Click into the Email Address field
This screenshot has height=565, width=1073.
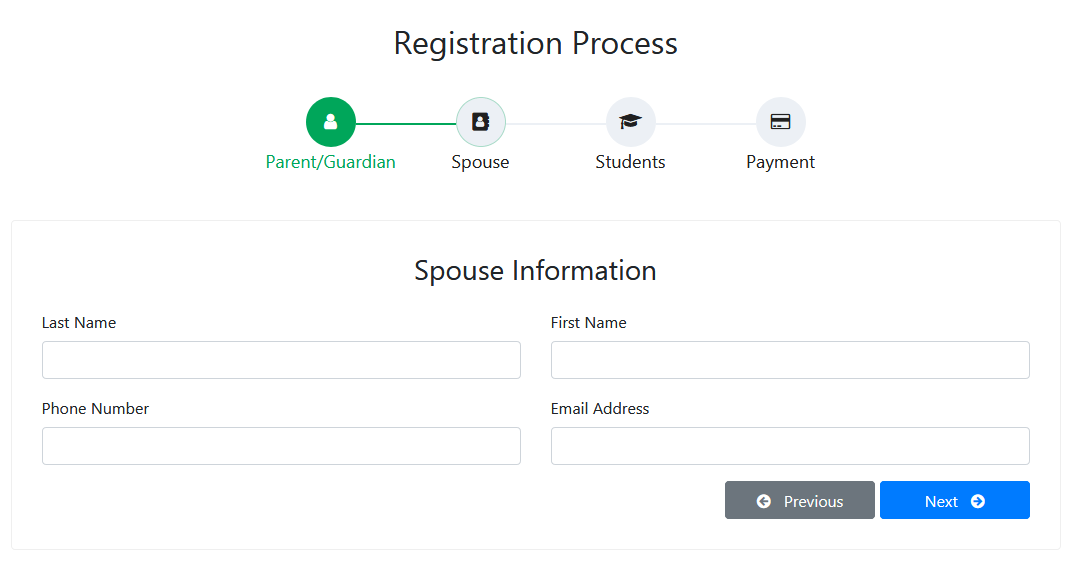tap(790, 446)
